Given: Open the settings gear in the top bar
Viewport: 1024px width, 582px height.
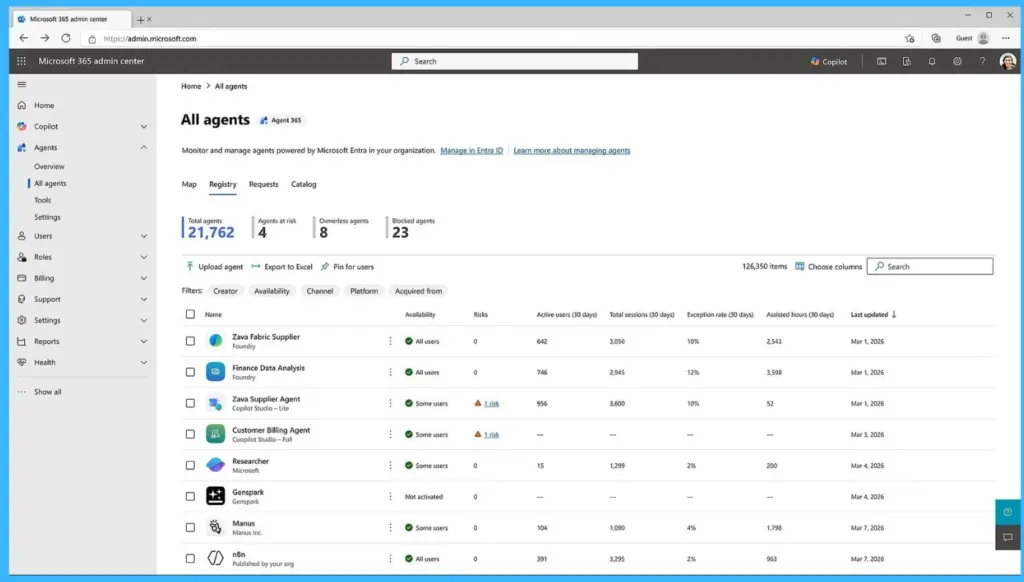Looking at the screenshot, I should point(958,61).
